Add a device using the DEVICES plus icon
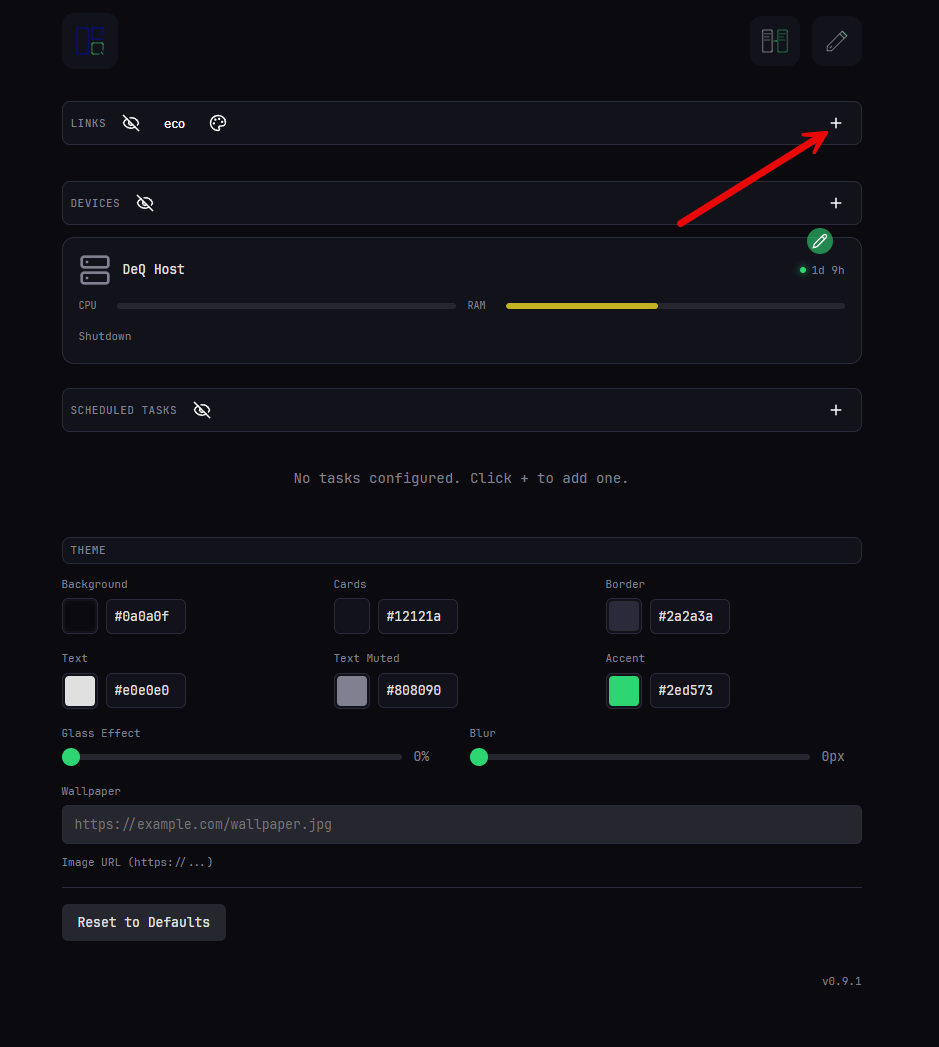Viewport: 939px width, 1047px height. [x=836, y=203]
